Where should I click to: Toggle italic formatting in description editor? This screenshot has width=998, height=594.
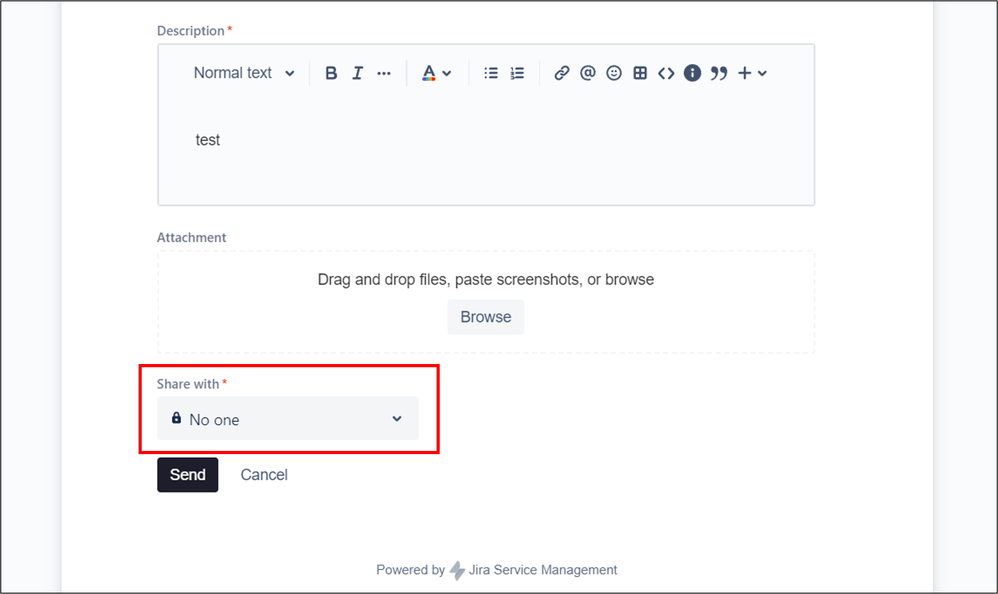pos(358,73)
